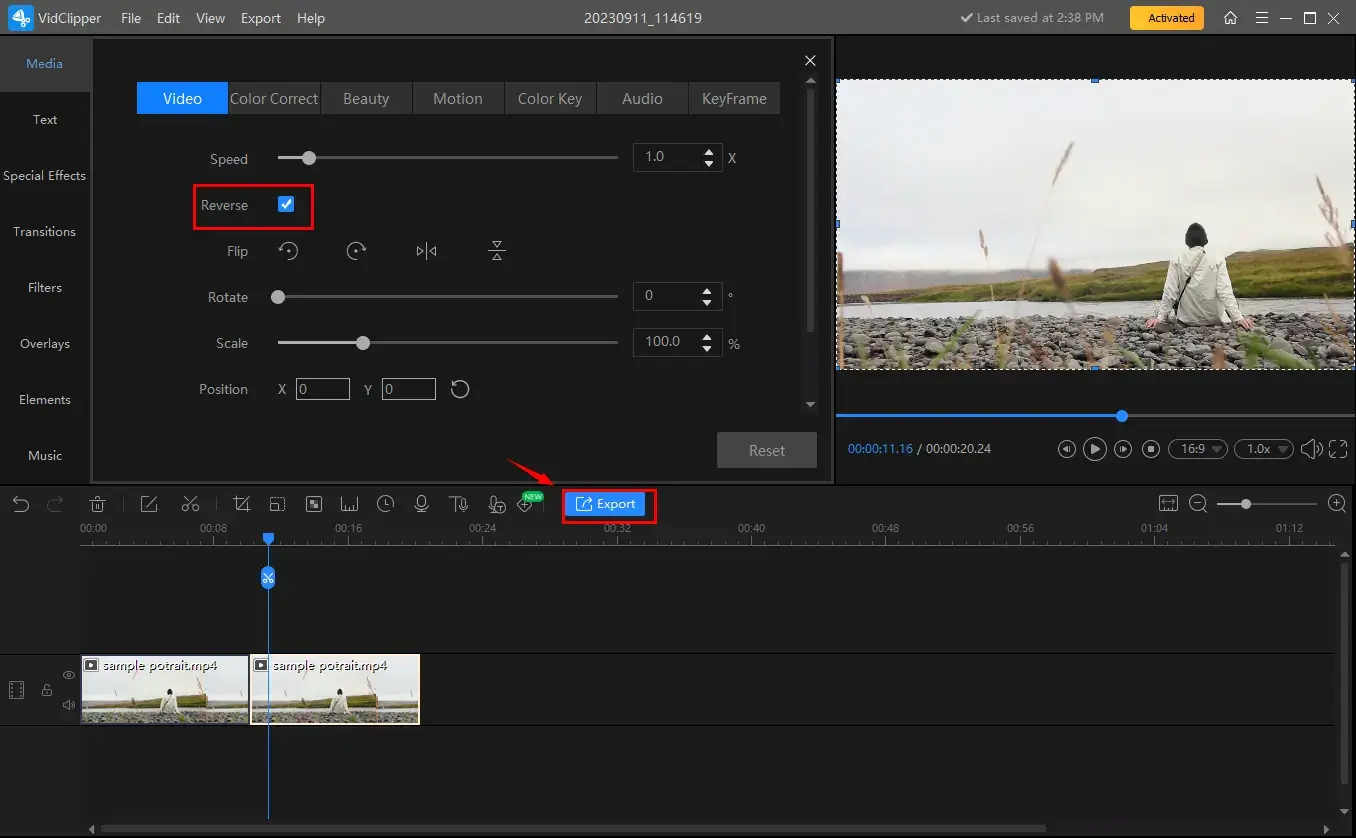Switch to the Audio tab
This screenshot has width=1356, height=838.
pos(642,98)
